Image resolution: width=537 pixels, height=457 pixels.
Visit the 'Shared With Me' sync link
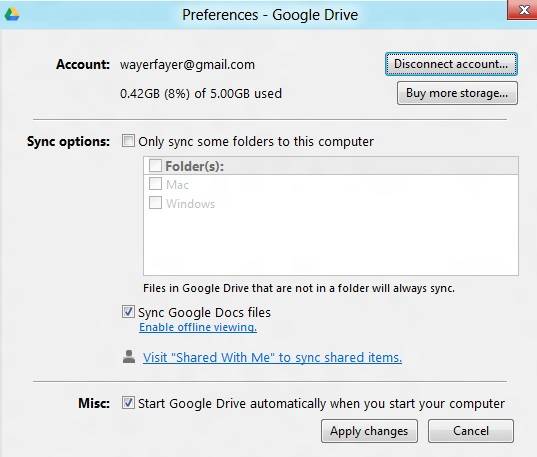click(272, 358)
